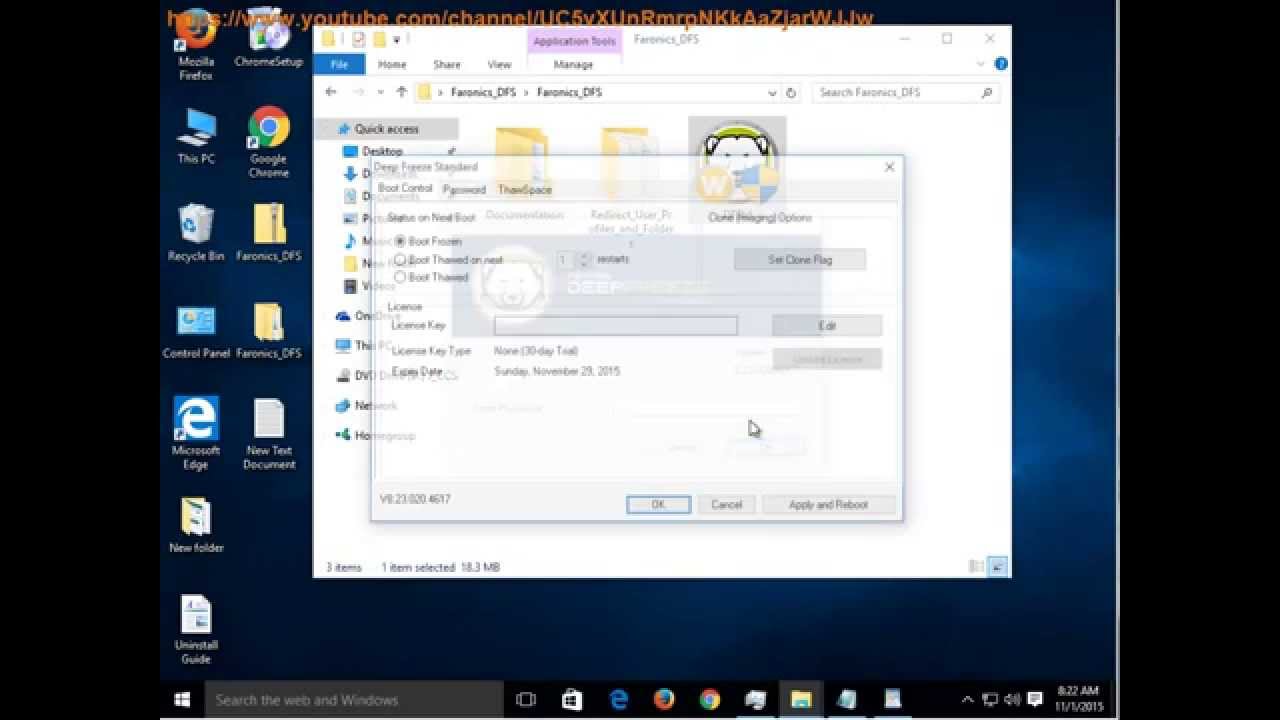
Task: Launch Microsoft Edge from the taskbar
Action: pos(617,700)
